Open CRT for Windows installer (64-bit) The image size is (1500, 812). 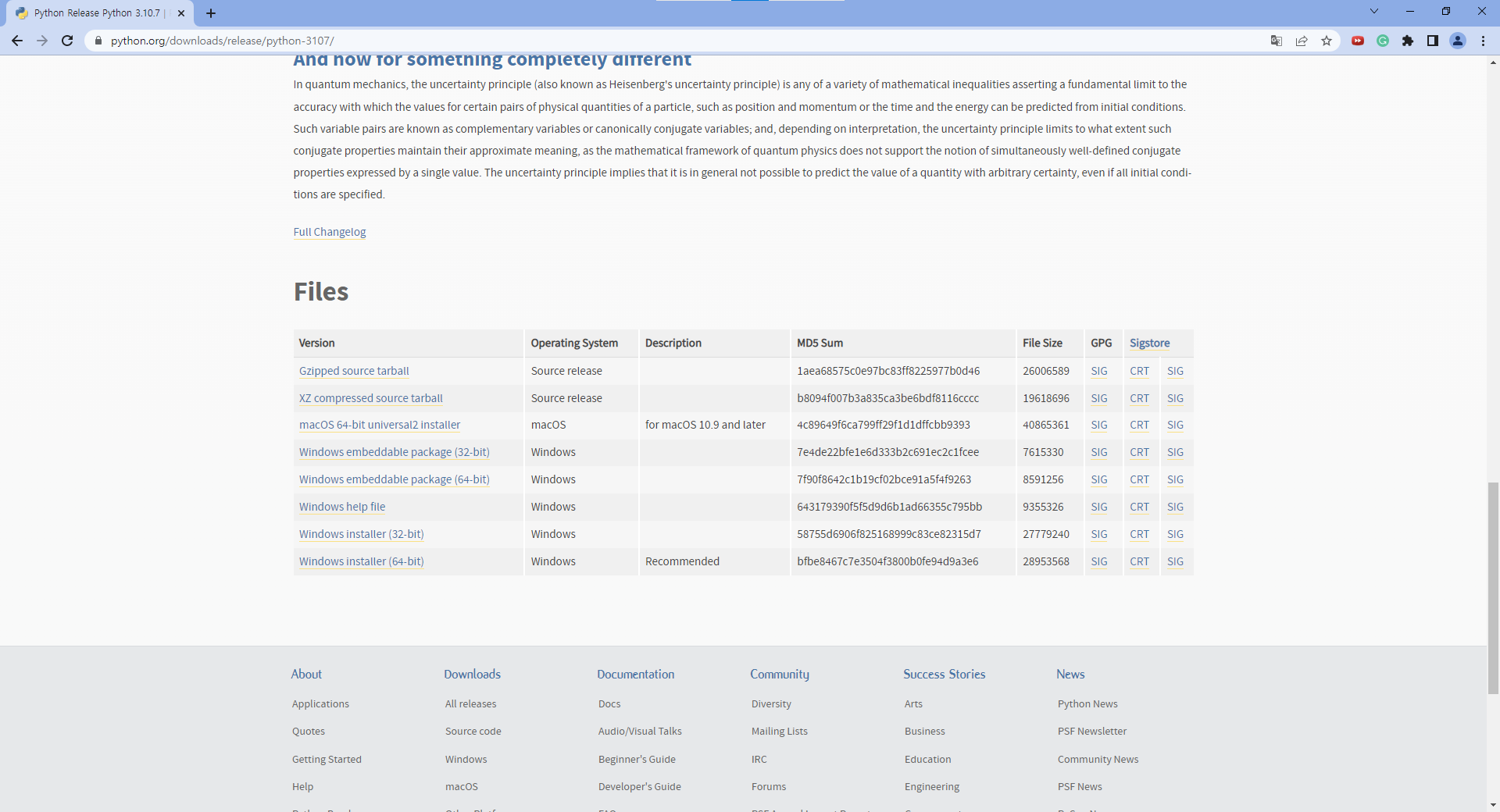click(x=1140, y=561)
